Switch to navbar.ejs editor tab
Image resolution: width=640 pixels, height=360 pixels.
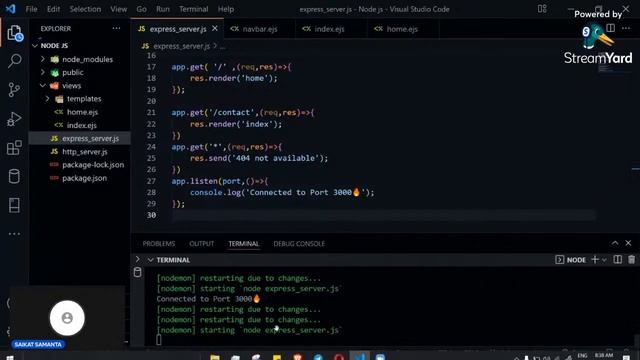(x=259, y=29)
